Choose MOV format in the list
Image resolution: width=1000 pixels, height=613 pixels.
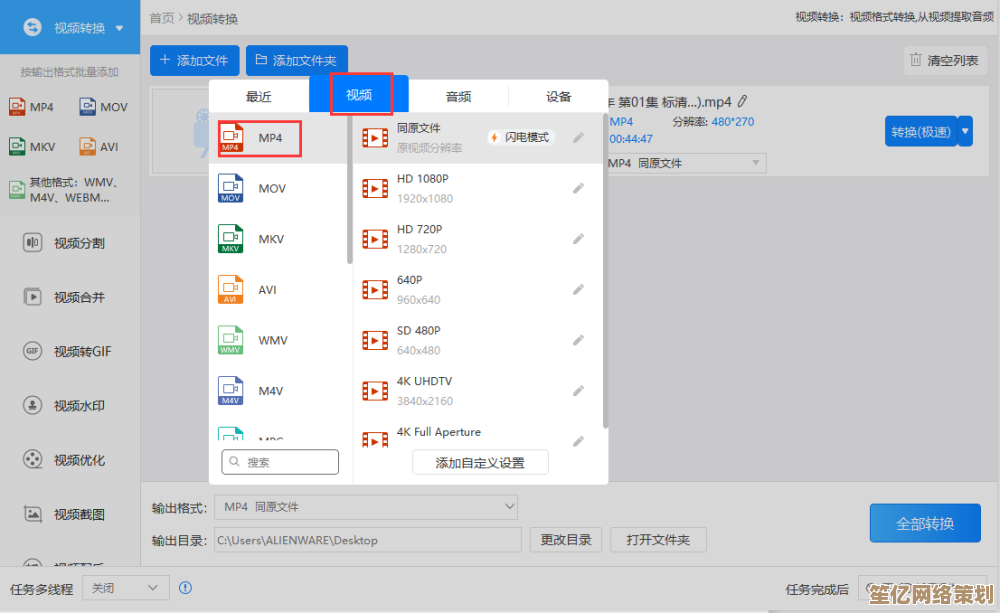click(271, 188)
